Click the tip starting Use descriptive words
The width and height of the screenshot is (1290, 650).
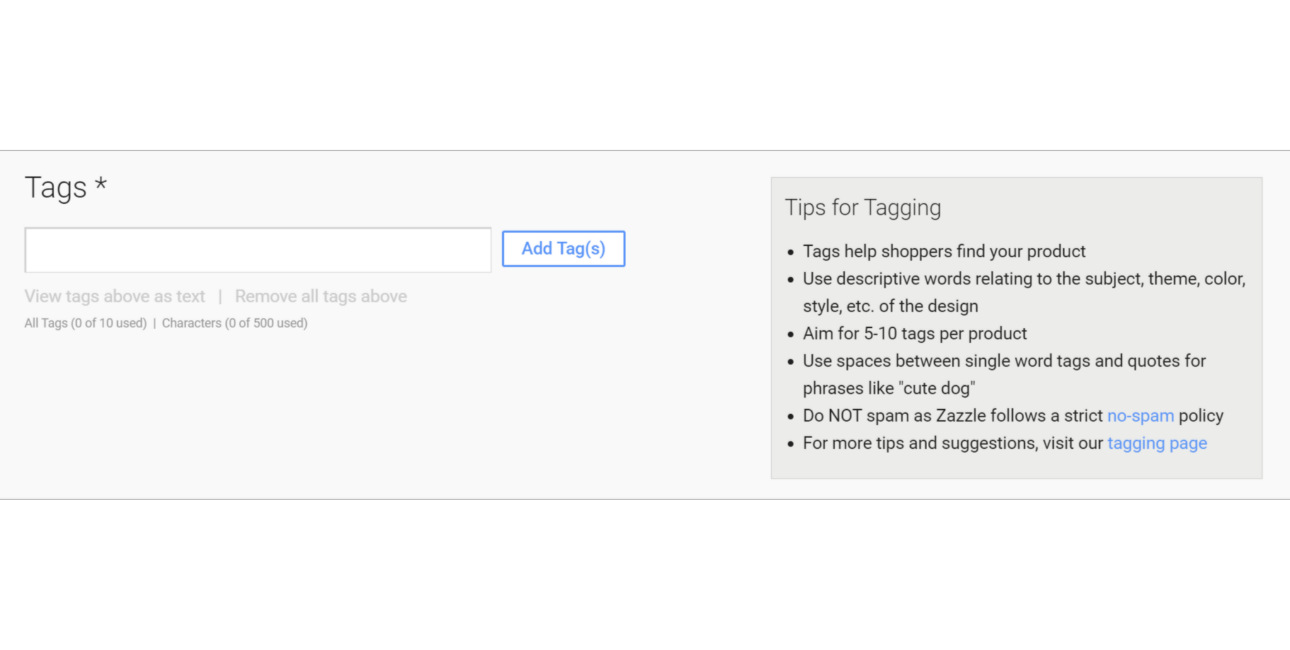point(1024,279)
